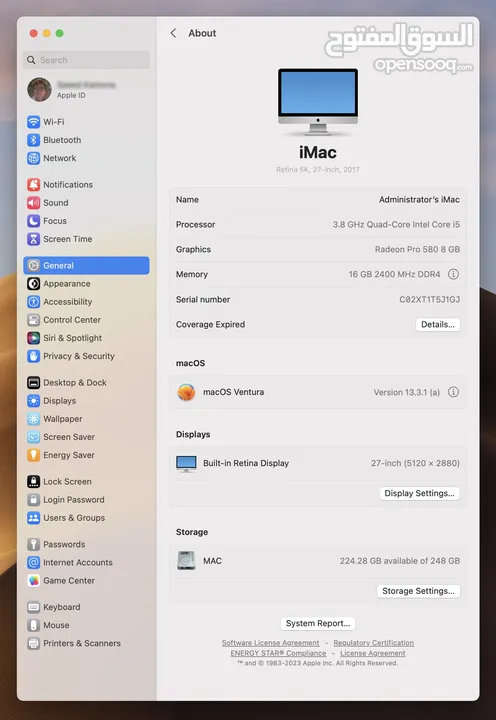Open ENERGY STAR Compliance link
Screen dimensions: 496x720
click(278, 653)
